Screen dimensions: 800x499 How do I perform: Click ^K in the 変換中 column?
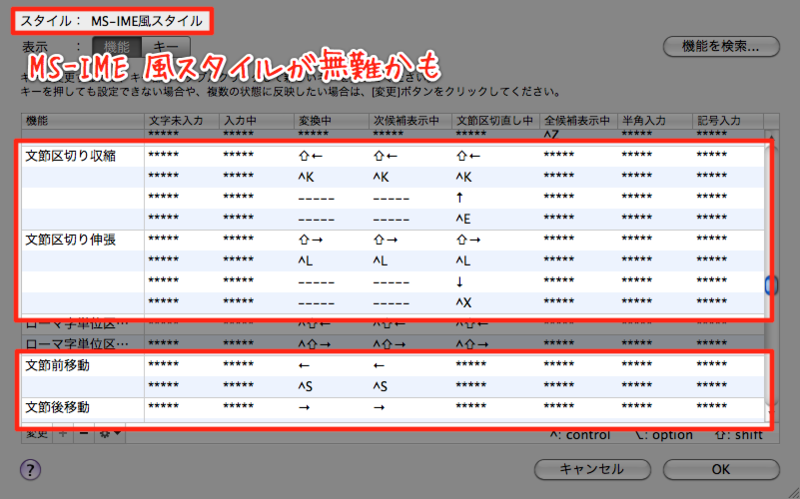coord(306,177)
